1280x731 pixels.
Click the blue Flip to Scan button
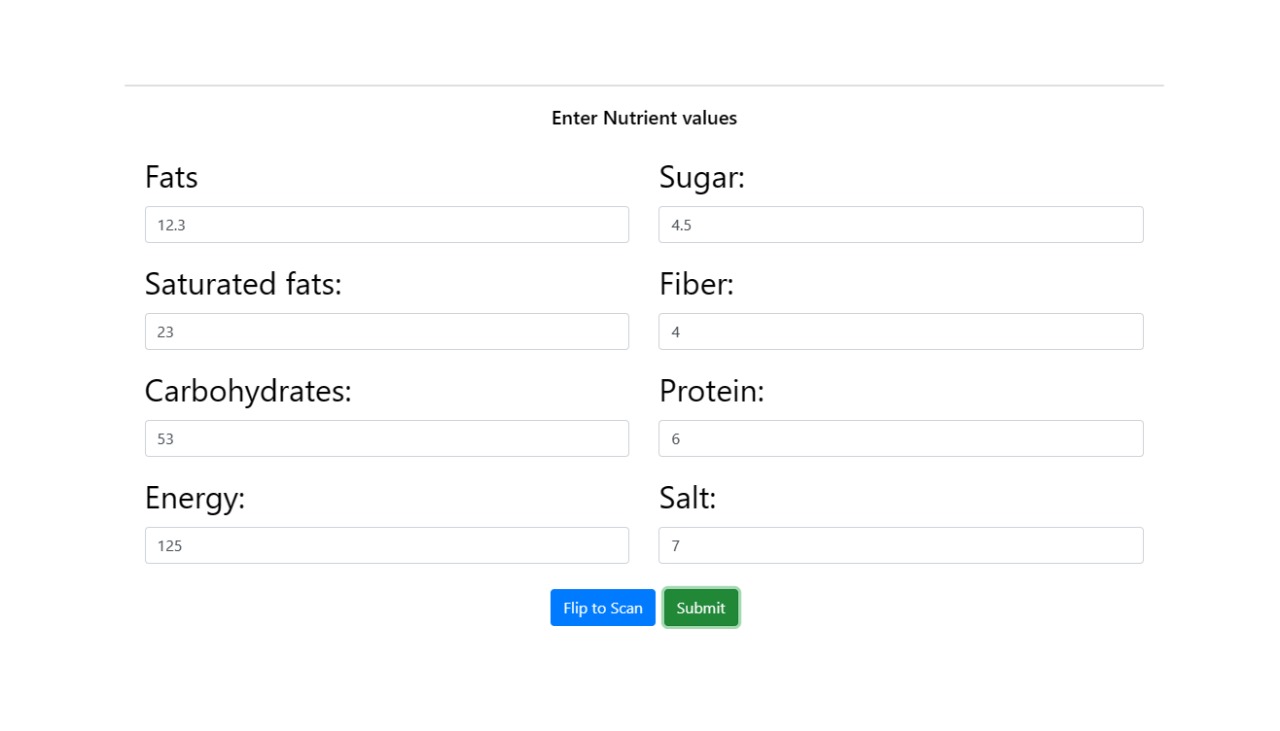point(602,608)
